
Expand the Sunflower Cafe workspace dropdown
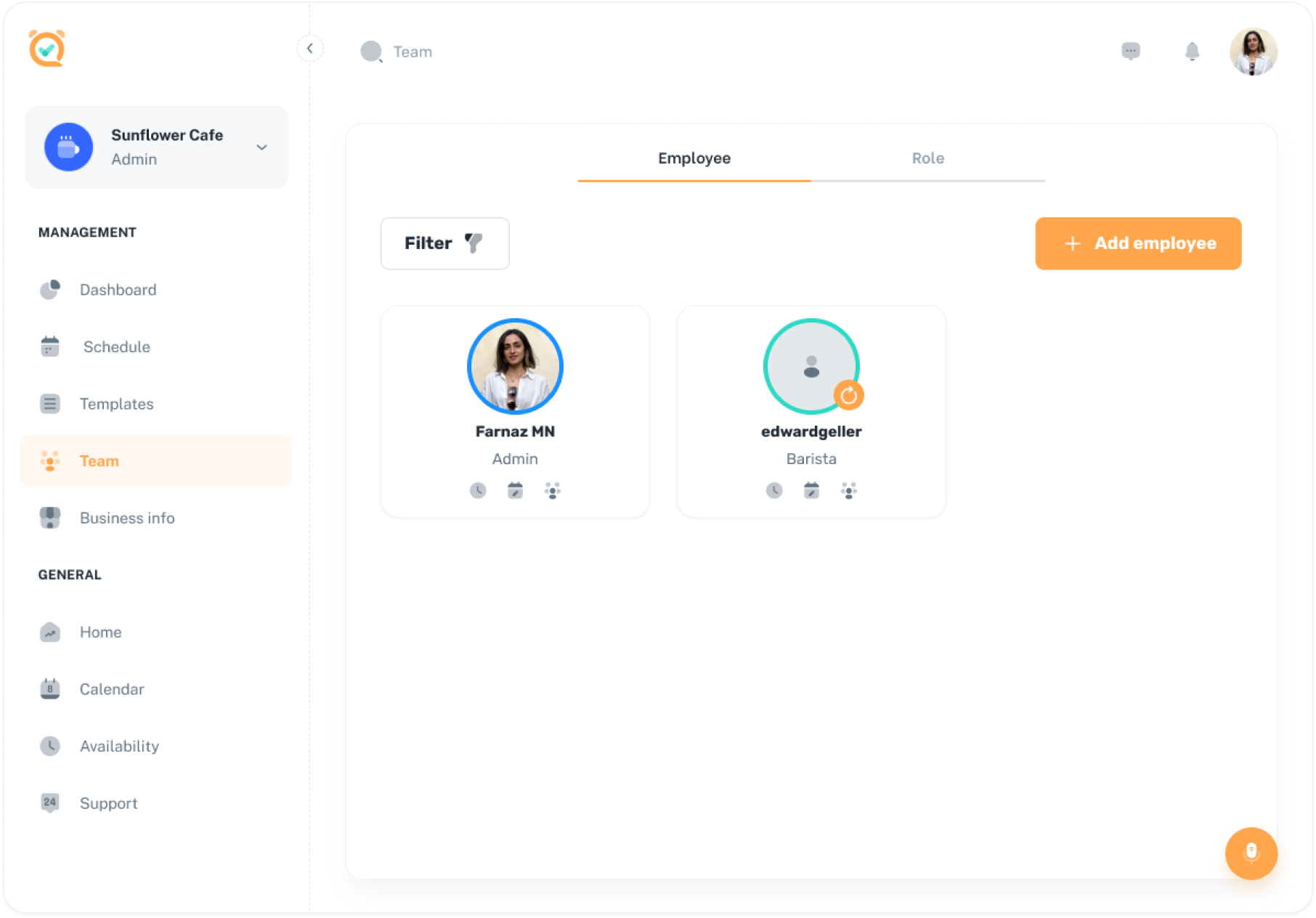pos(261,147)
